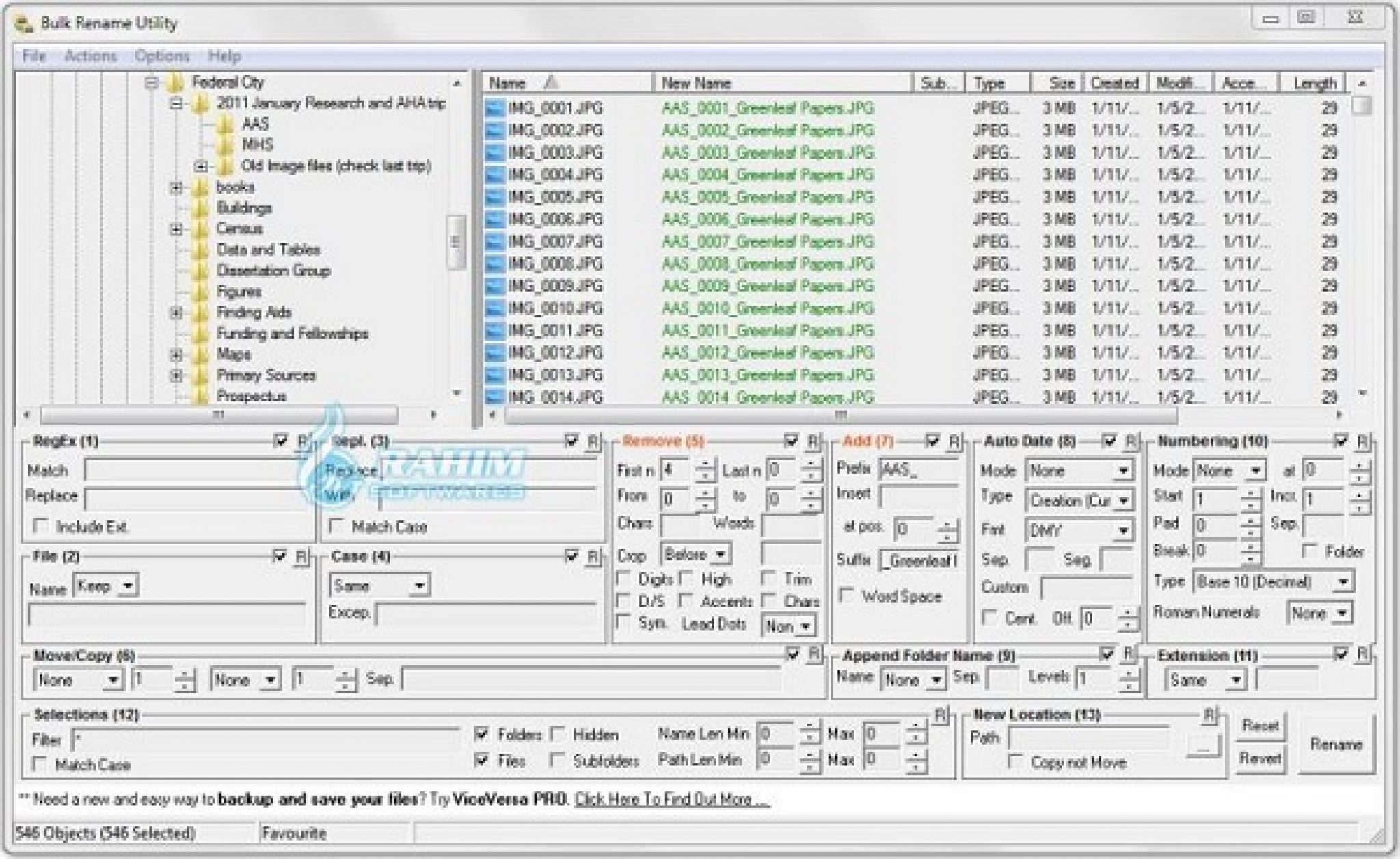Screen dimensions: 1400x859
Task: Click the browse button next to Path
Action: 1203,747
